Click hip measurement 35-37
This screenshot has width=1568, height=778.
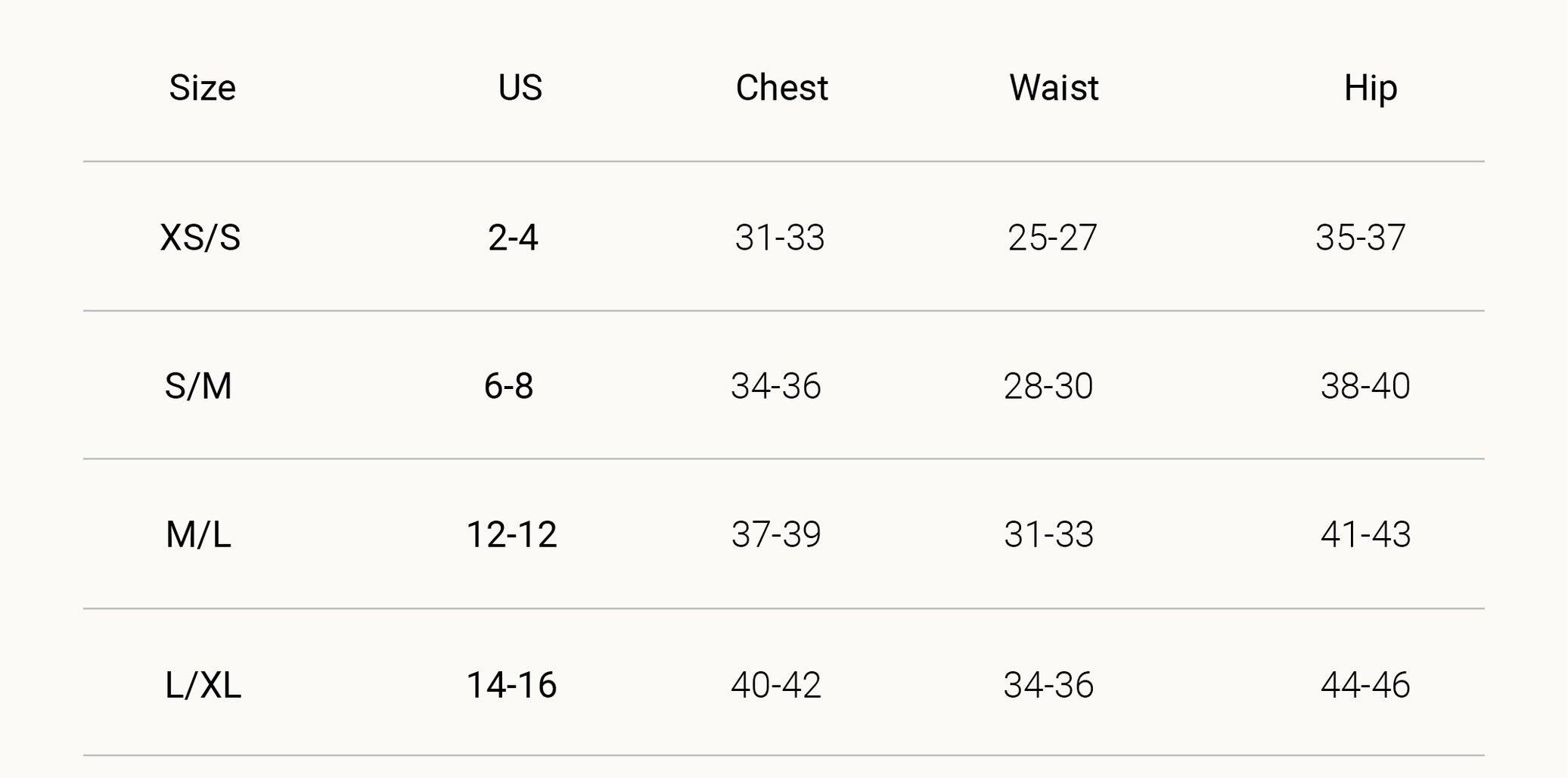(1360, 238)
